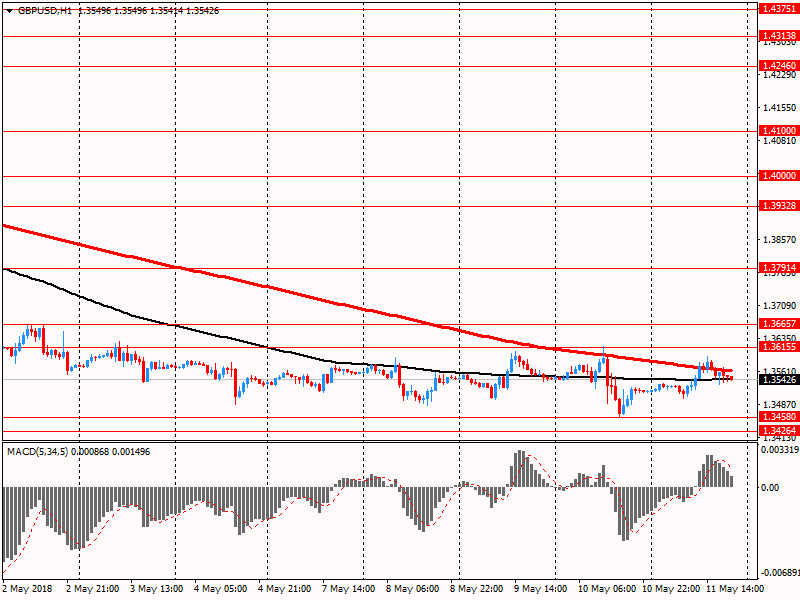800x600 pixels.
Task: Click the 1.41550 price axis value
Action: coord(780,108)
